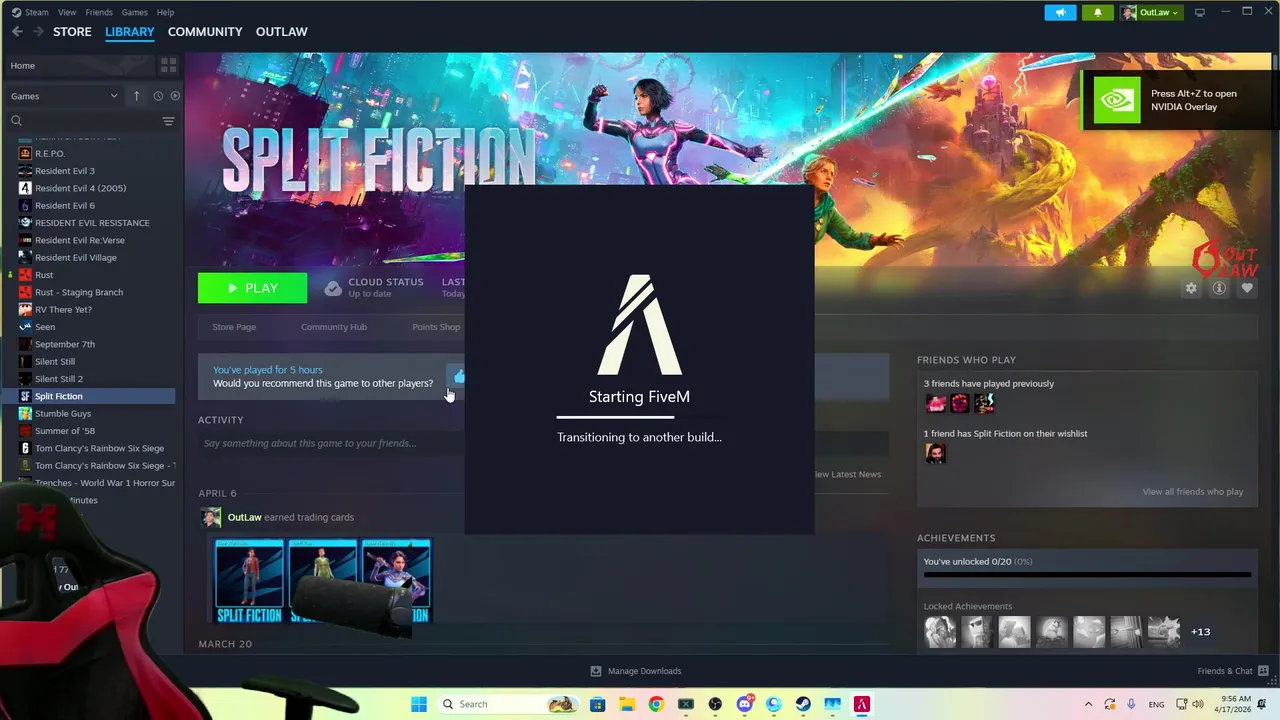Viewport: 1280px width, 720px height.
Task: Open Discord from taskbar
Action: [744, 704]
